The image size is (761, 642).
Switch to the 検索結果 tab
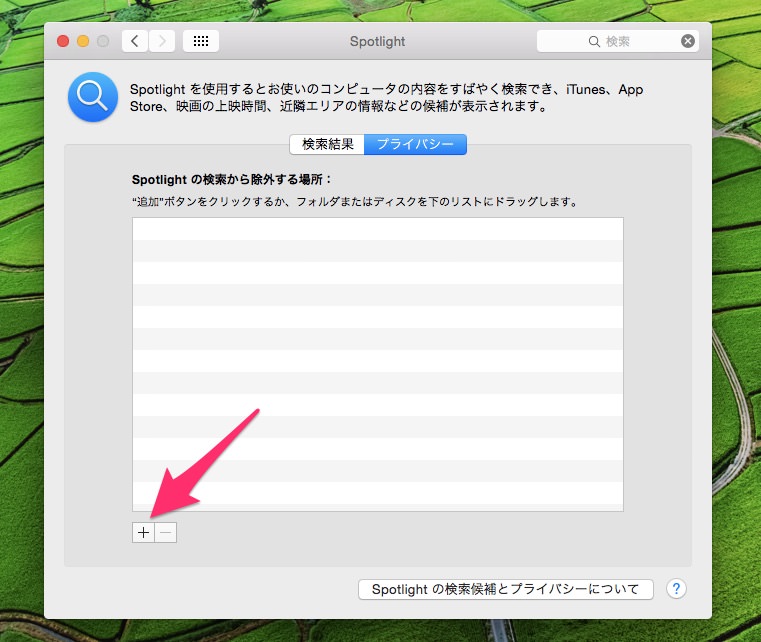tap(327, 145)
